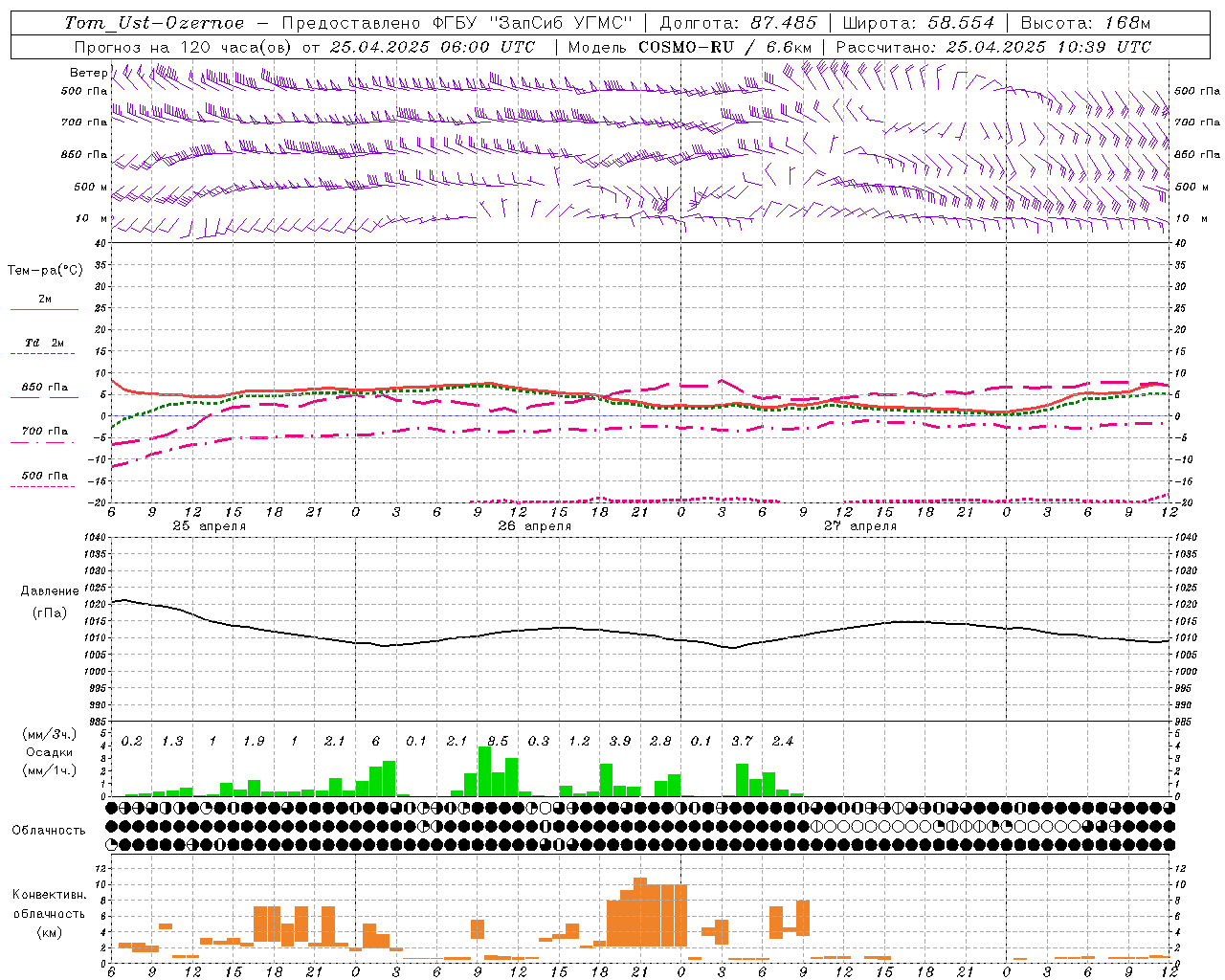The image size is (1225, 980).
Task: Click the 1.9 precipitation total
Action: [x=254, y=741]
